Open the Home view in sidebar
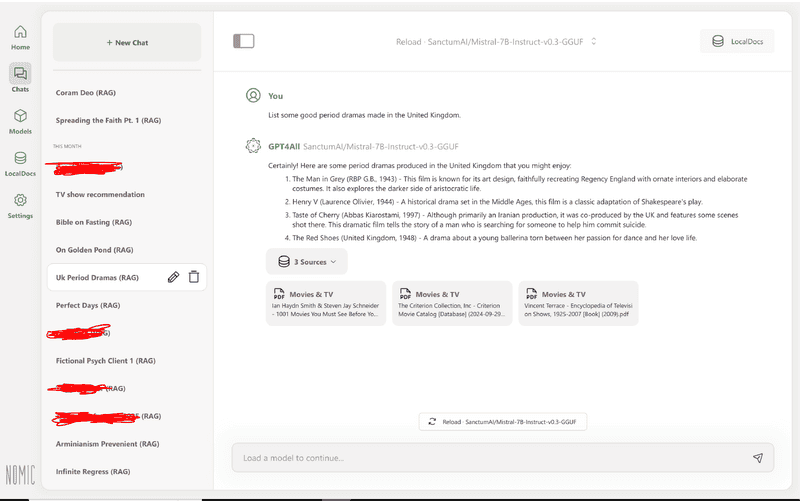The height and width of the screenshot is (501, 800). tap(20, 38)
